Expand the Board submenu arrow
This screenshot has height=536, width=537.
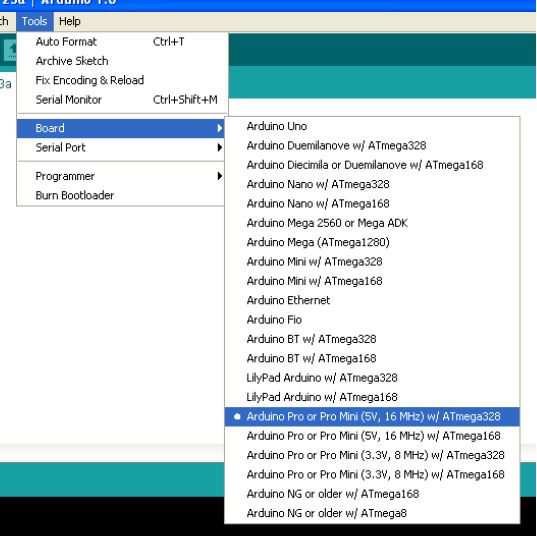click(220, 128)
